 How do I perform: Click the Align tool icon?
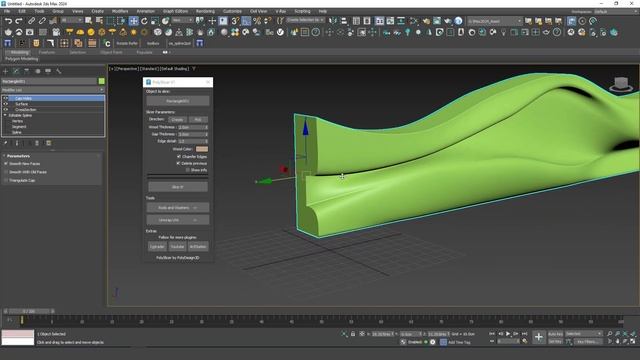pos(344,21)
